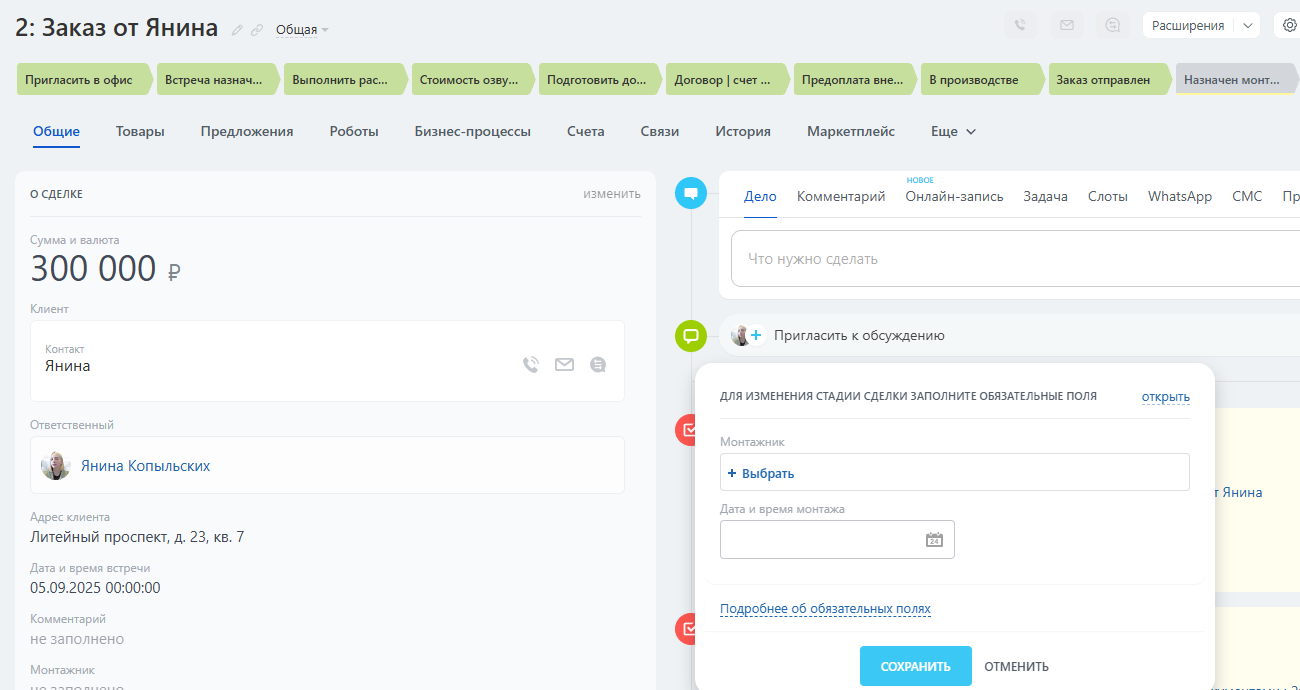Click изменить in О сделке section
This screenshot has width=1300, height=690.
point(612,194)
